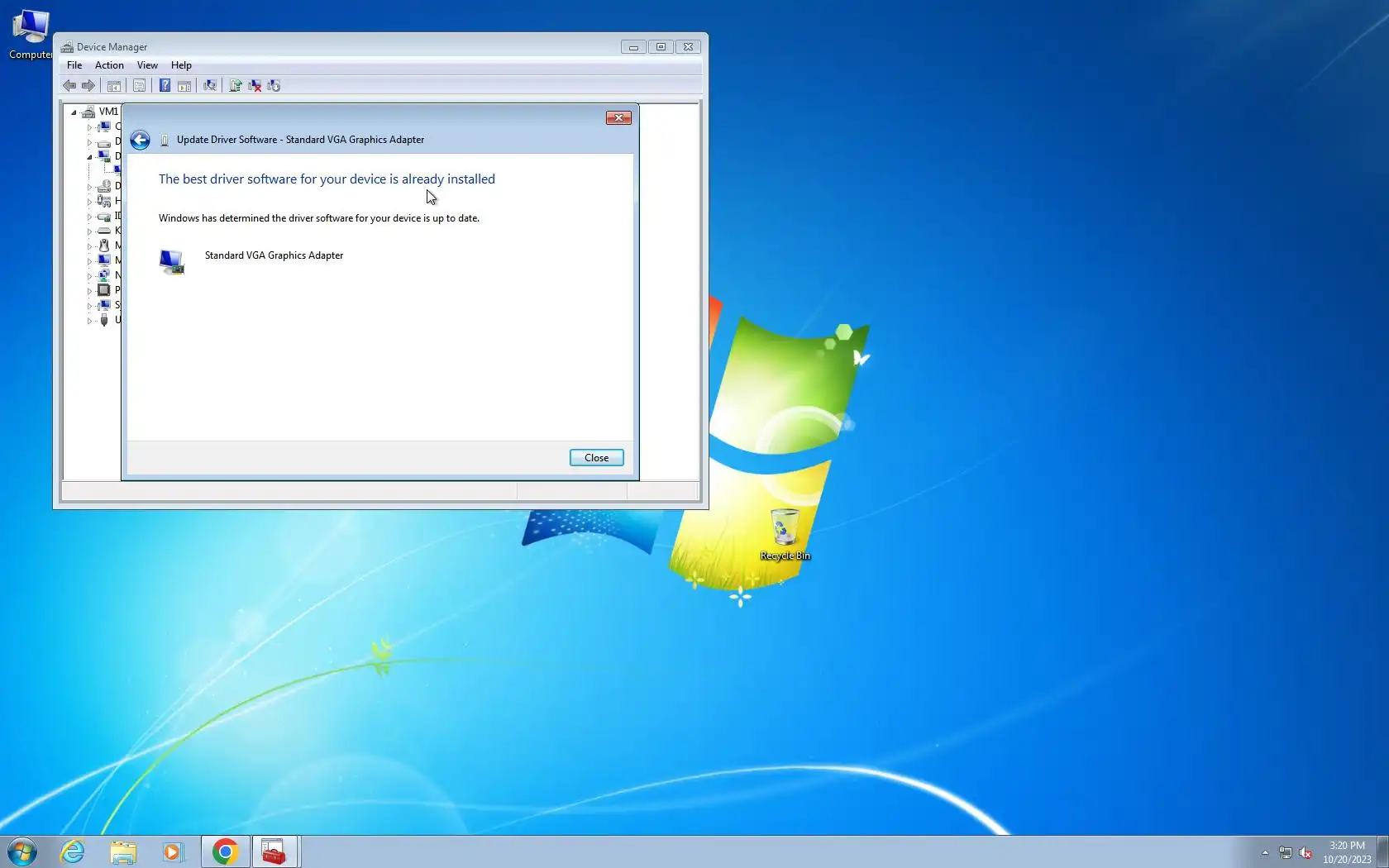Expand the IDE controllers category arrow
The image size is (1389, 868).
89,216
